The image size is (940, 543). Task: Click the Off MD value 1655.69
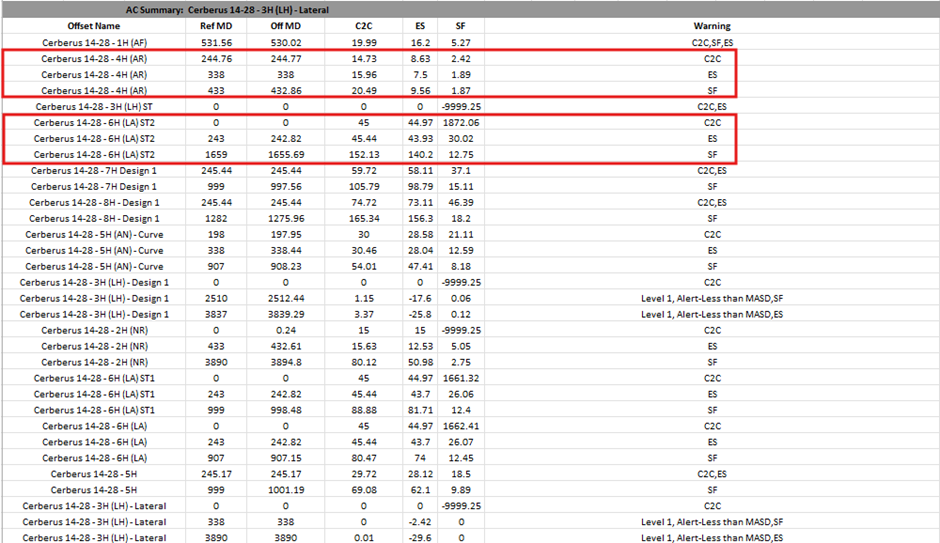tap(285, 154)
